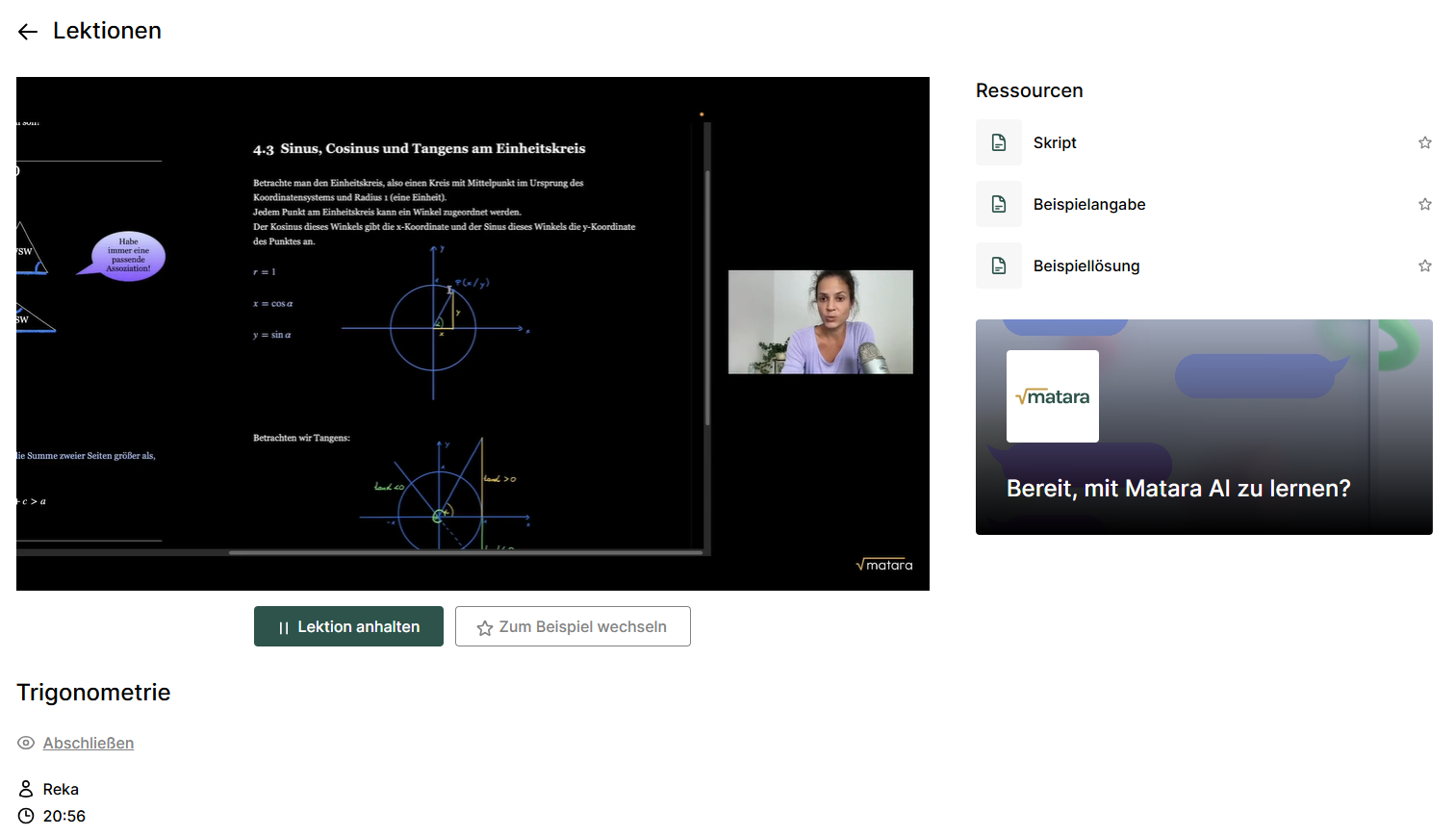Click the Abschließen link

pos(89,743)
